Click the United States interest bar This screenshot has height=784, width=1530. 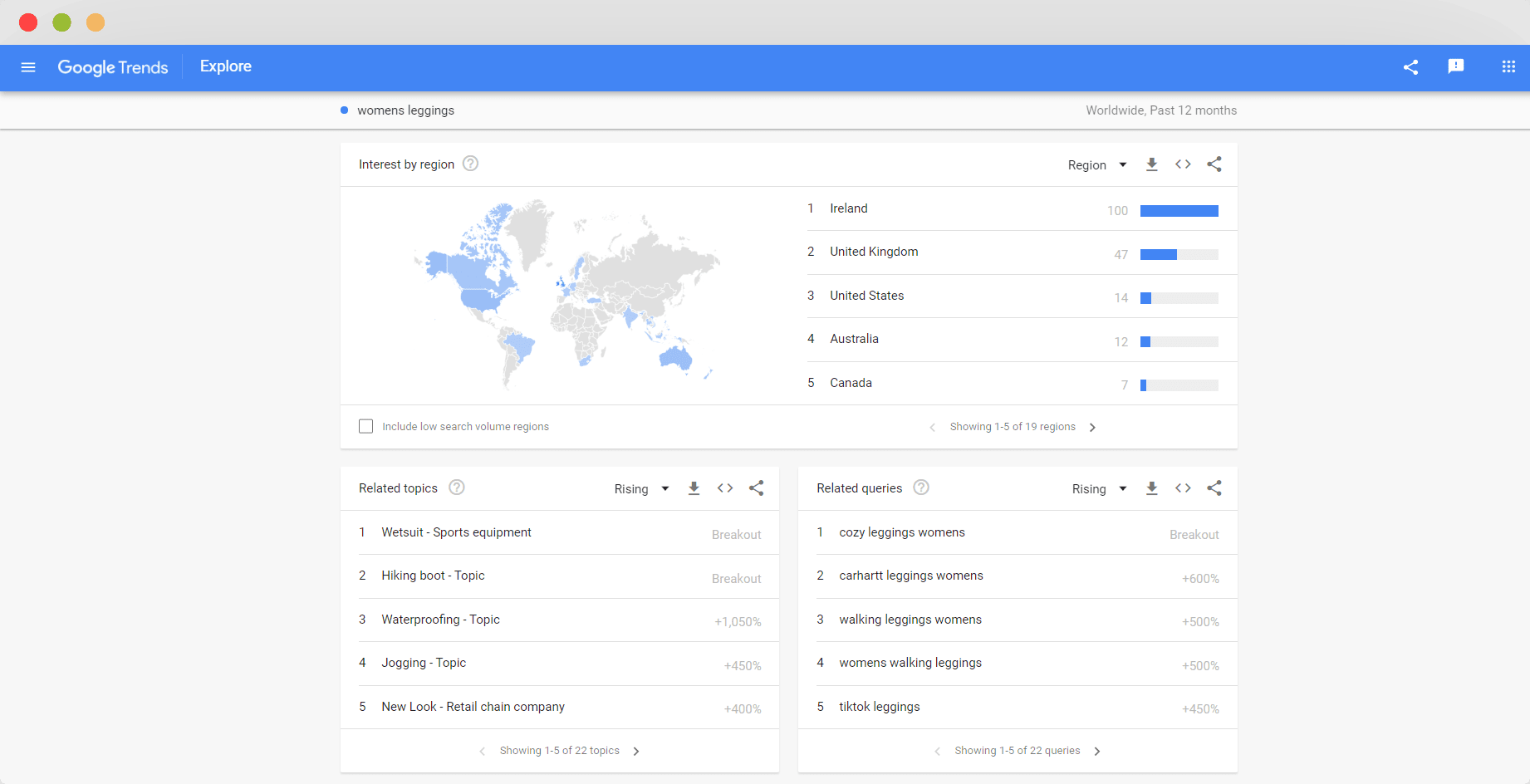pyautogui.click(x=1179, y=298)
